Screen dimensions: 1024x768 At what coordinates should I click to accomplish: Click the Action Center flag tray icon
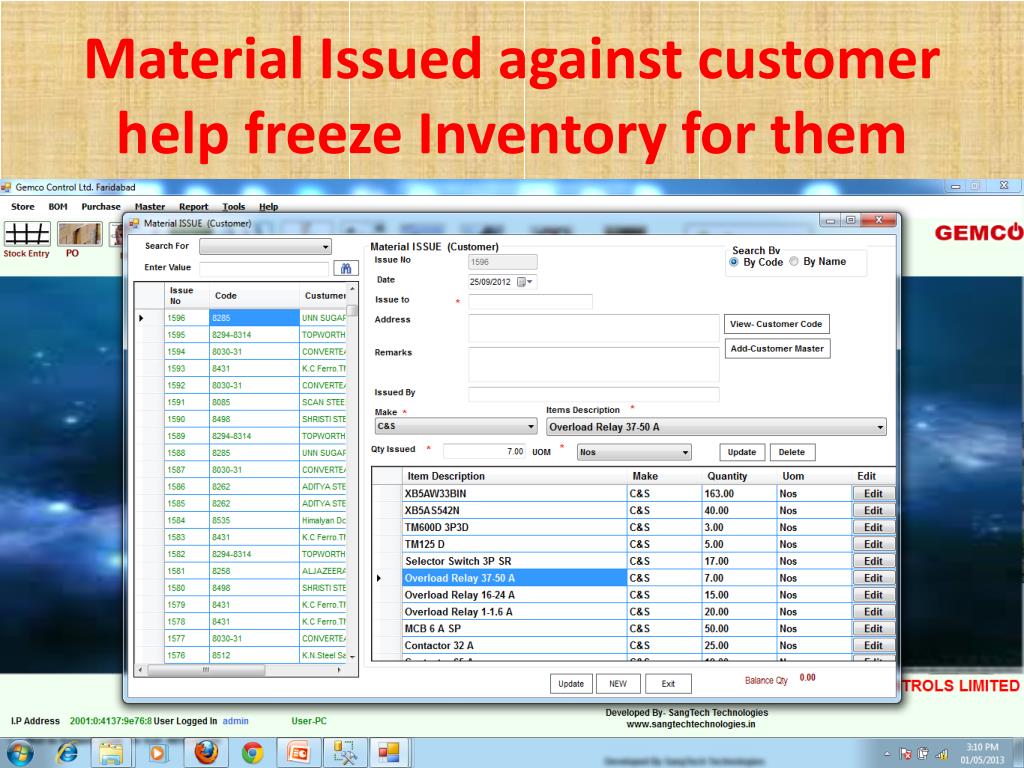pyautogui.click(x=905, y=754)
